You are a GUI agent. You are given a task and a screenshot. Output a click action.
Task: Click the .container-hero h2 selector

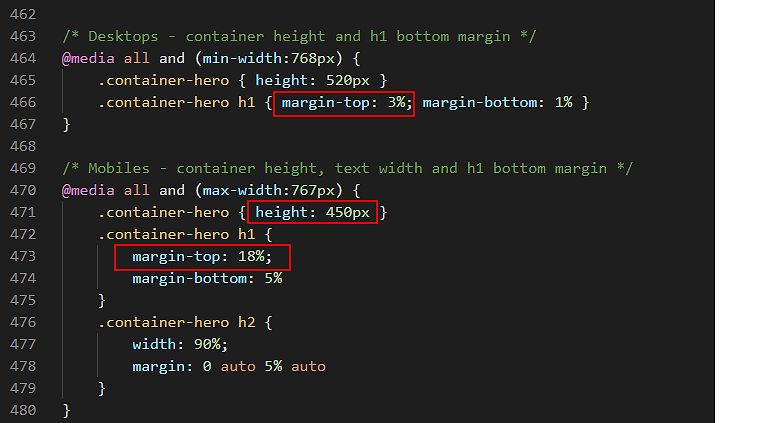(x=177, y=323)
